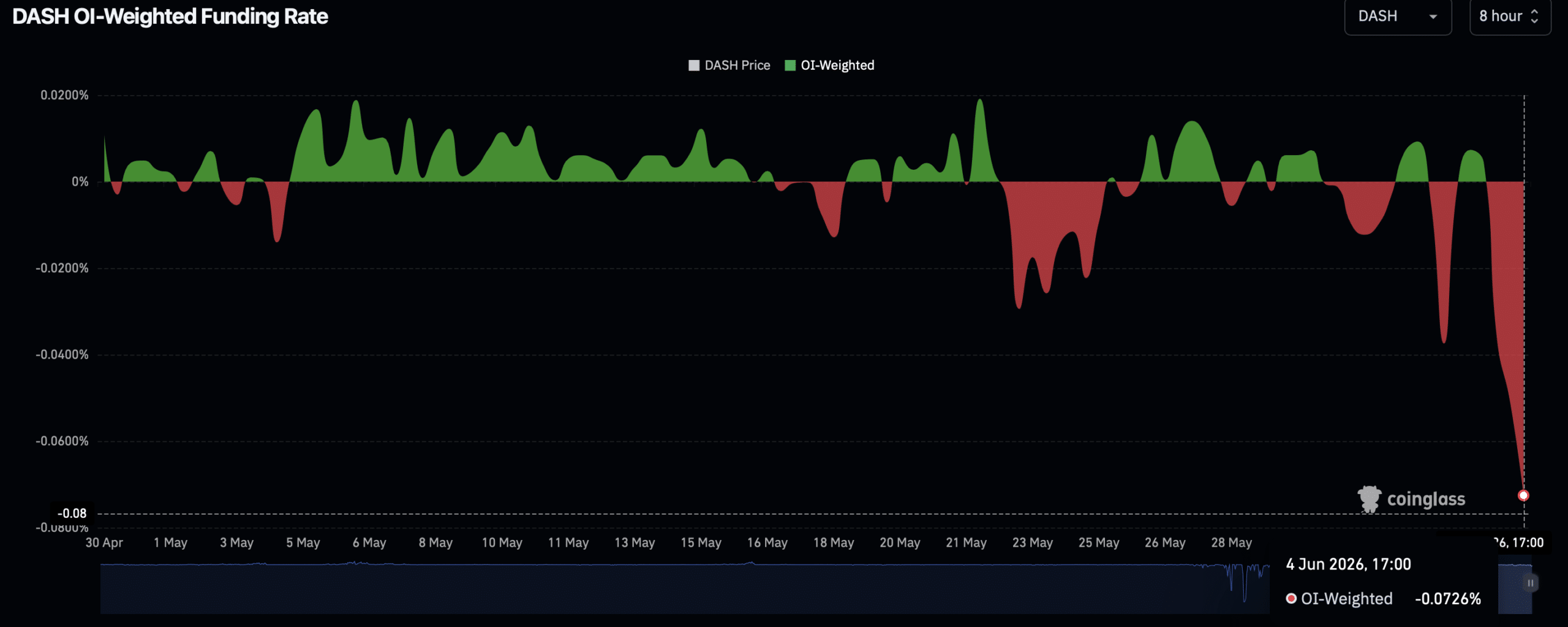
Task: Click the 1 May x-axis label
Action: pos(170,542)
